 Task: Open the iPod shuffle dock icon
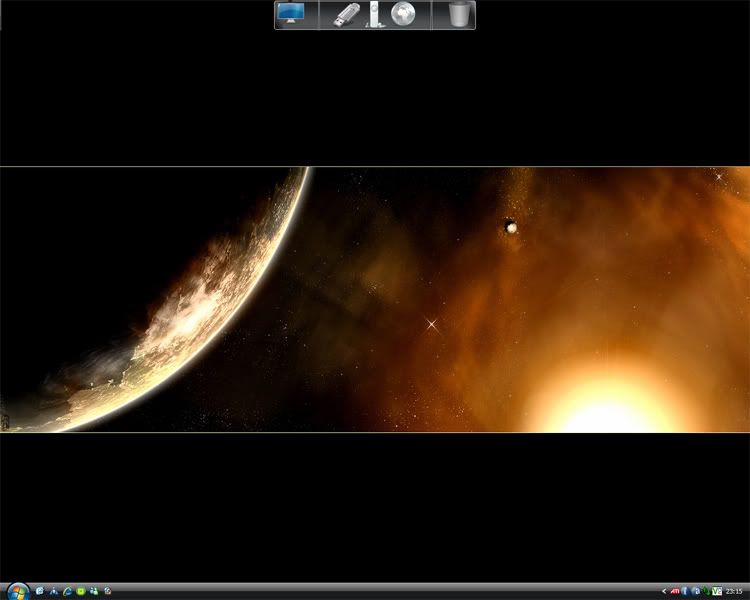click(374, 14)
